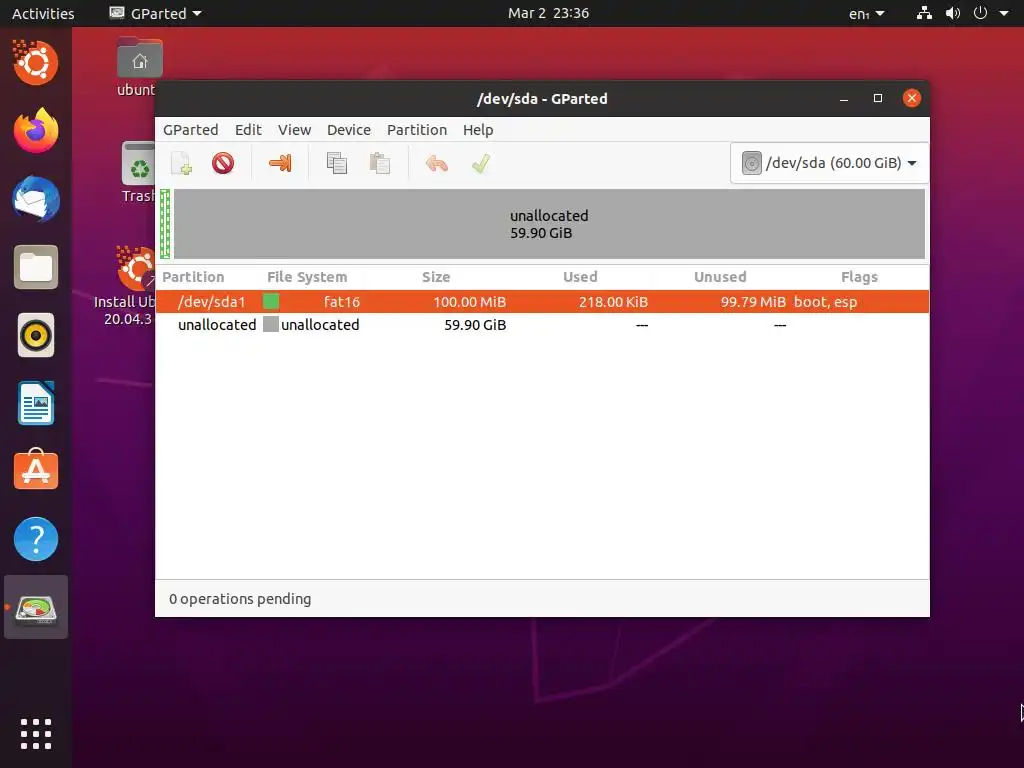Viewport: 1024px width, 768px height.
Task: Click the Undo last operation icon
Action: [436, 163]
